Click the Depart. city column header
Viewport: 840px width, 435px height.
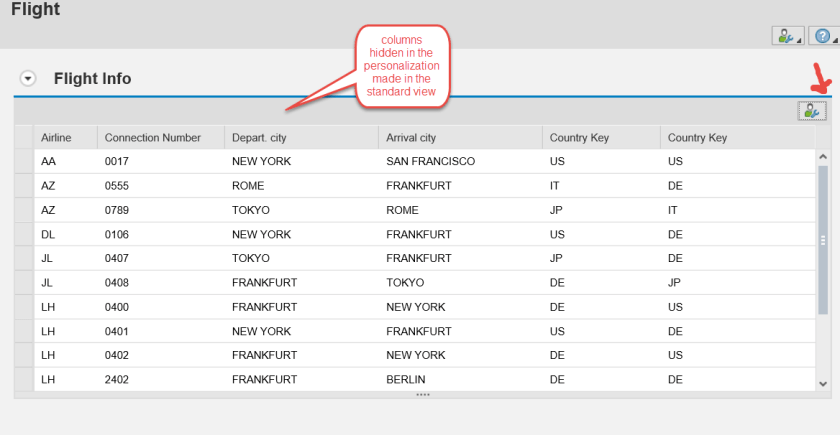coord(258,138)
